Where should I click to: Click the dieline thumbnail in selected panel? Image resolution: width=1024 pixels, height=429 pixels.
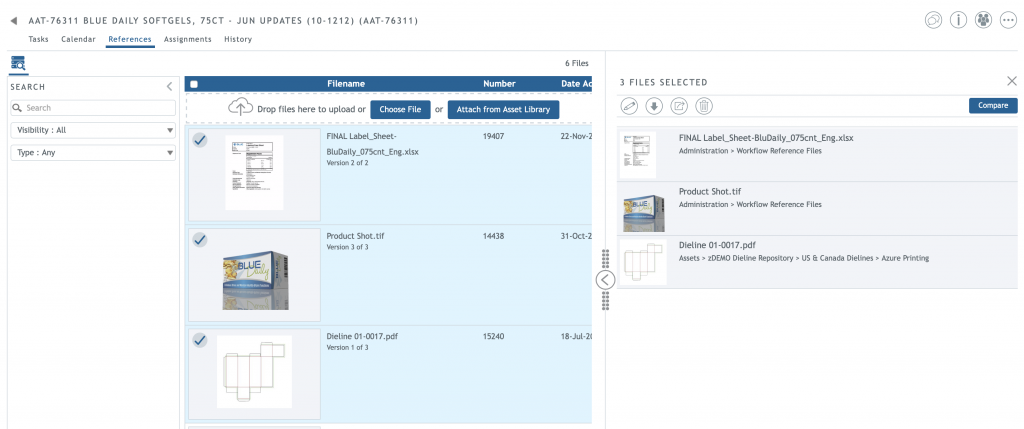coord(643,262)
